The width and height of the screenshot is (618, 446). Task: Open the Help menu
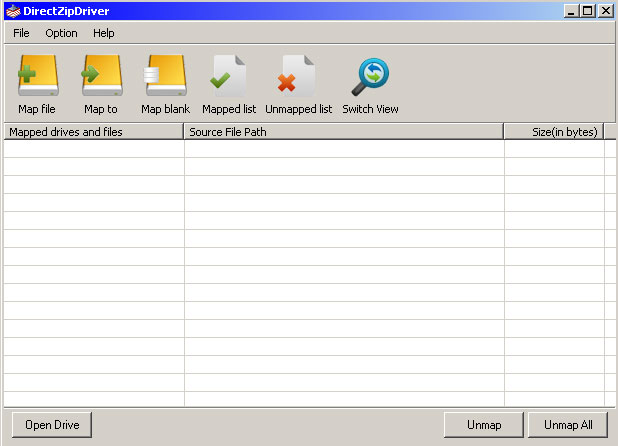coord(104,33)
